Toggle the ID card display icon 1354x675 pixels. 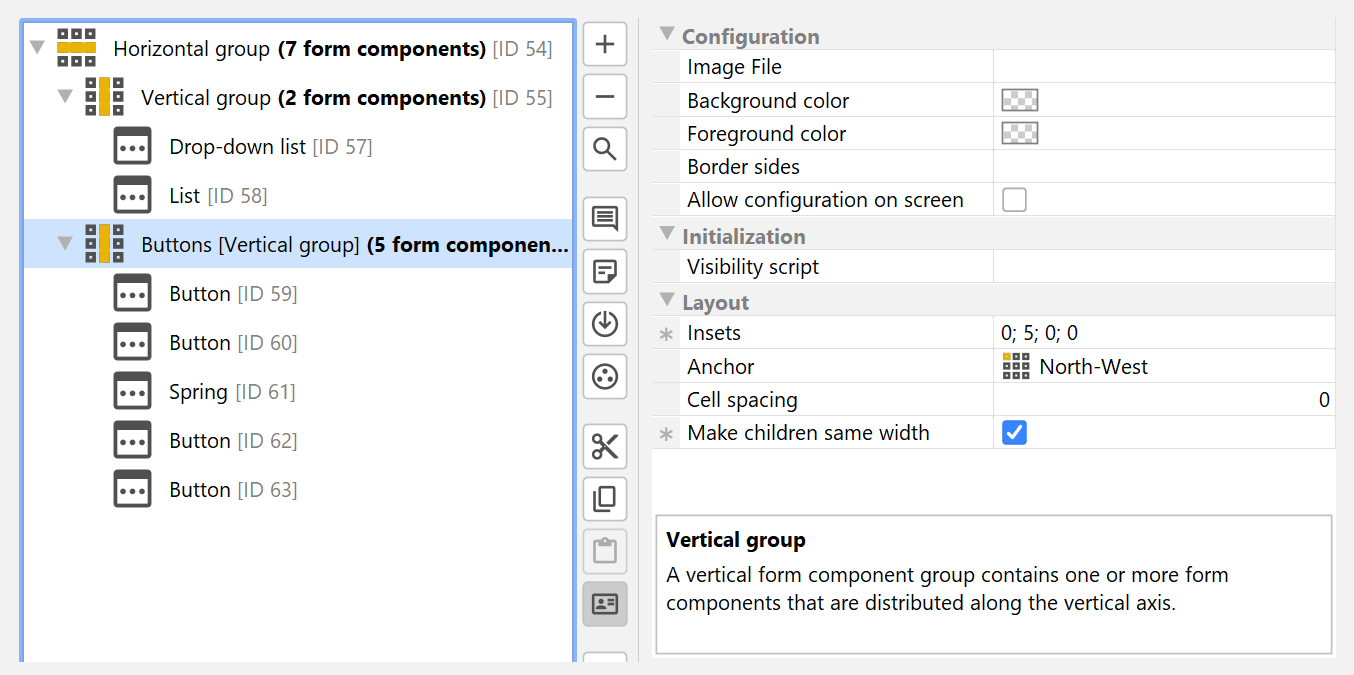pyautogui.click(x=605, y=604)
